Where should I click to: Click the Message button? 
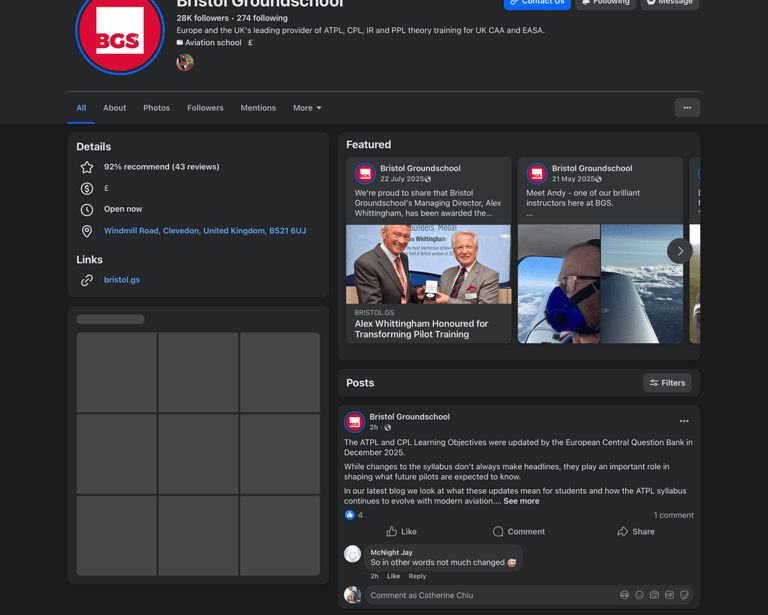tap(670, 3)
